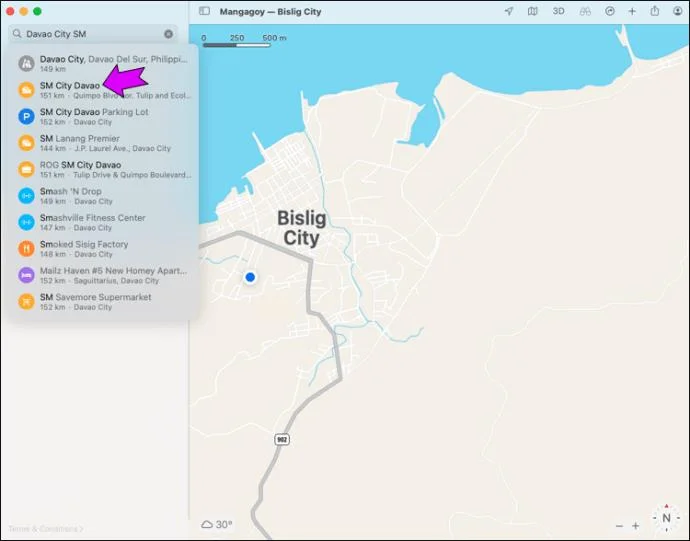
Task: Select Smashville Fitness Center suggestion
Action: pos(105,222)
